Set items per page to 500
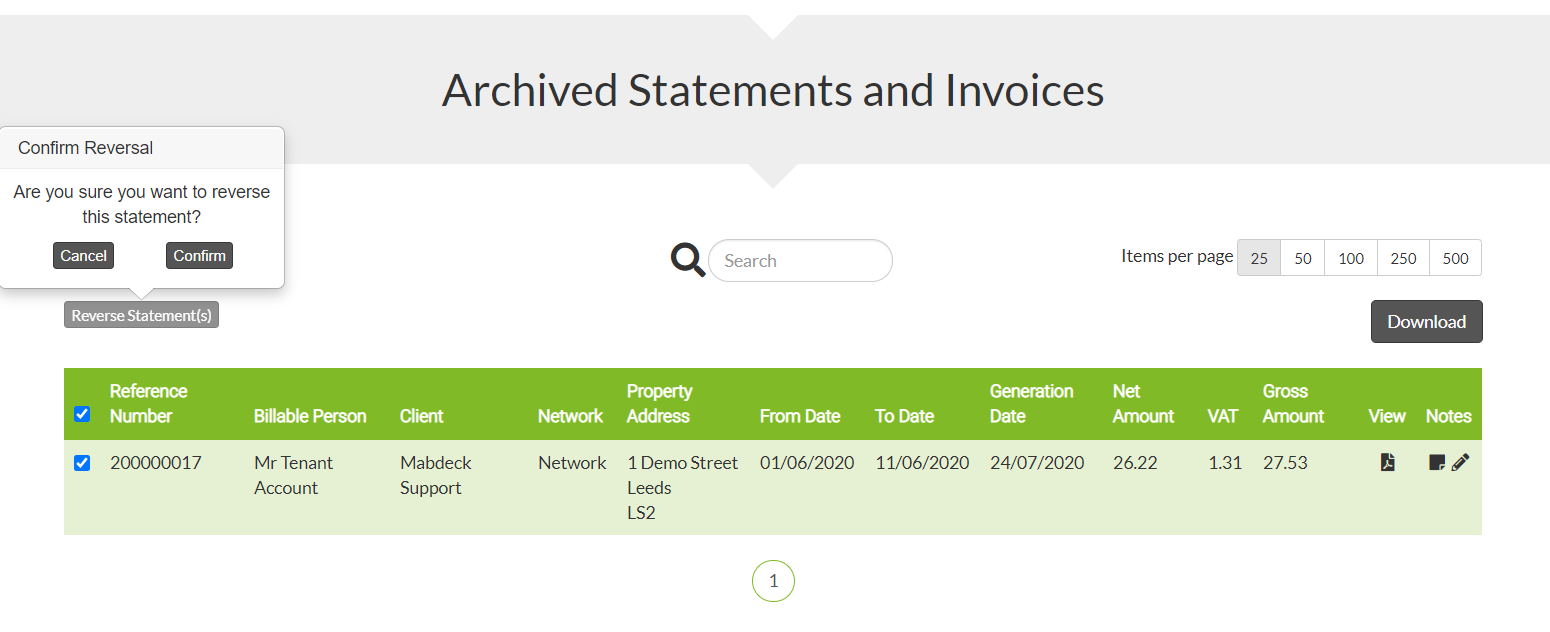The image size is (1550, 632). tap(1455, 258)
